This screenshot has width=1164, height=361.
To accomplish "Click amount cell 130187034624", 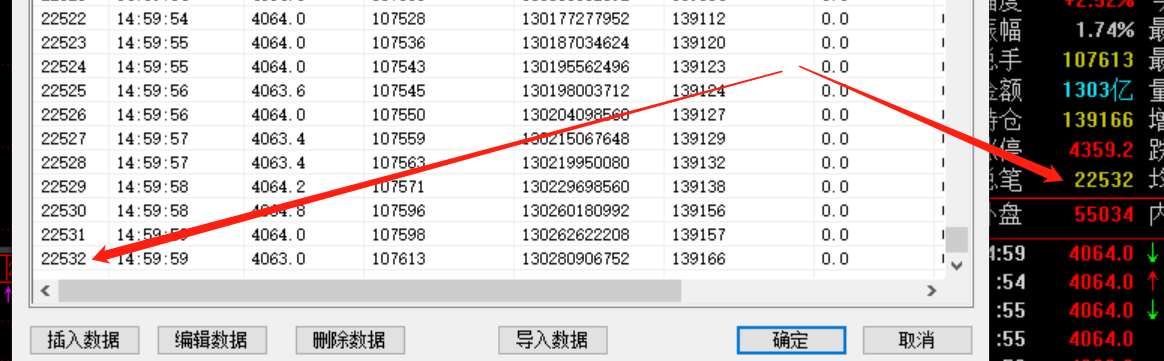I will click(x=576, y=42).
